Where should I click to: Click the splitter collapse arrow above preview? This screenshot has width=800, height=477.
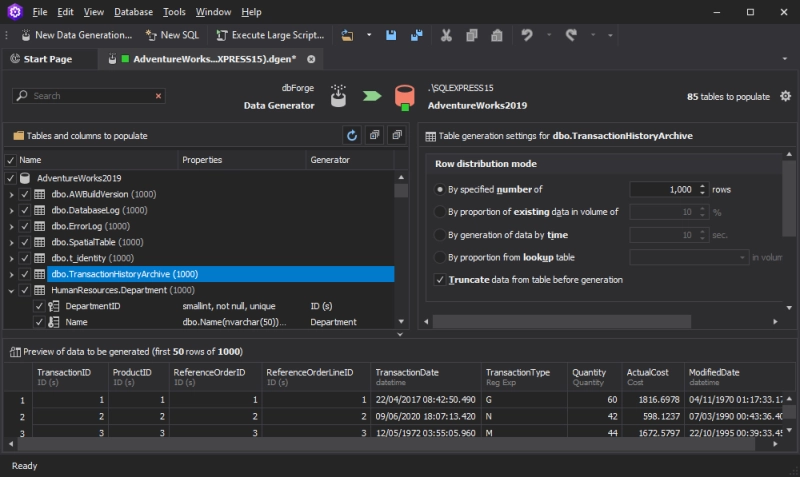coord(400,335)
